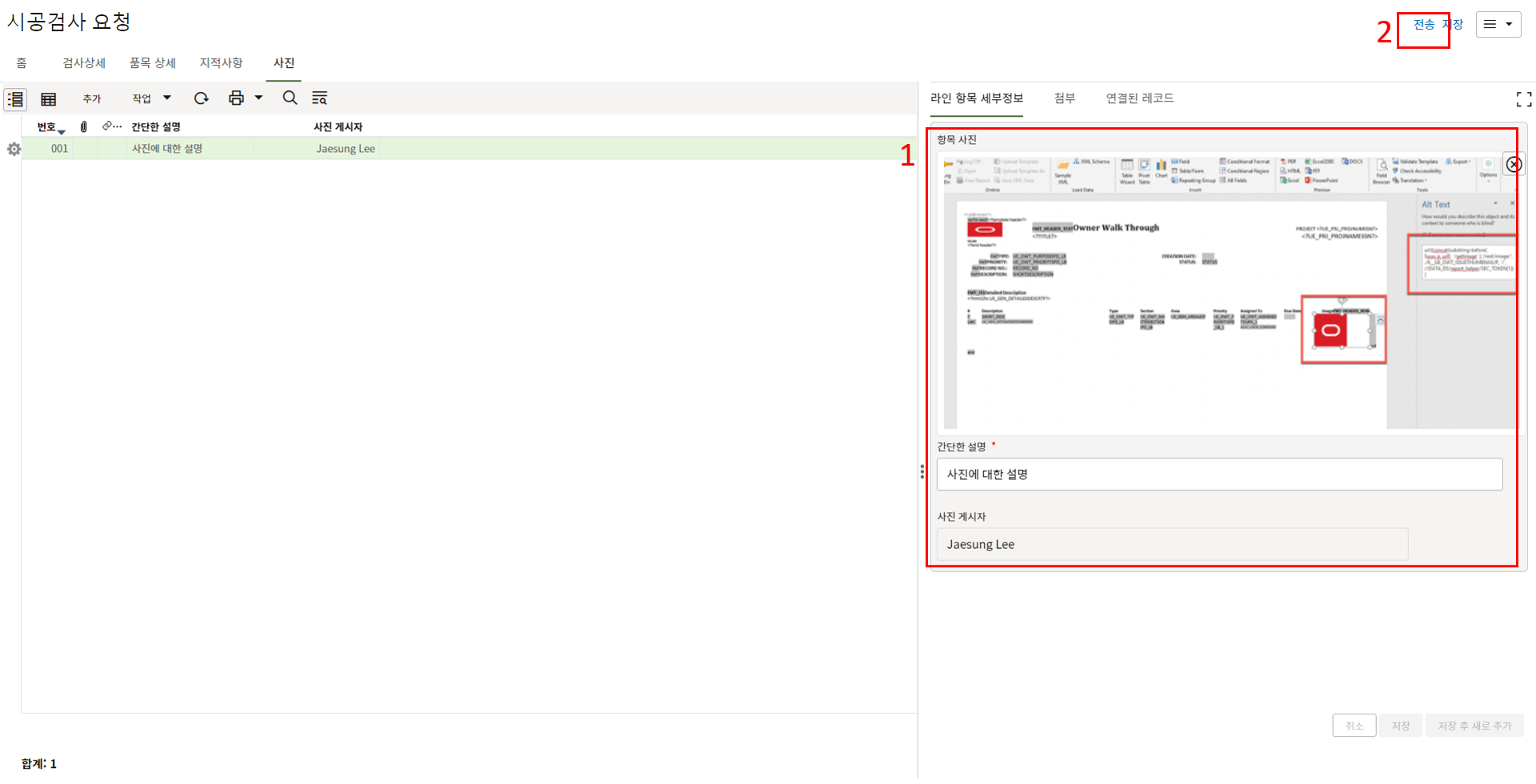Image resolution: width=1536 pixels, height=784 pixels.
Task: Switch to the 검사상세 tab
Action: coord(84,62)
